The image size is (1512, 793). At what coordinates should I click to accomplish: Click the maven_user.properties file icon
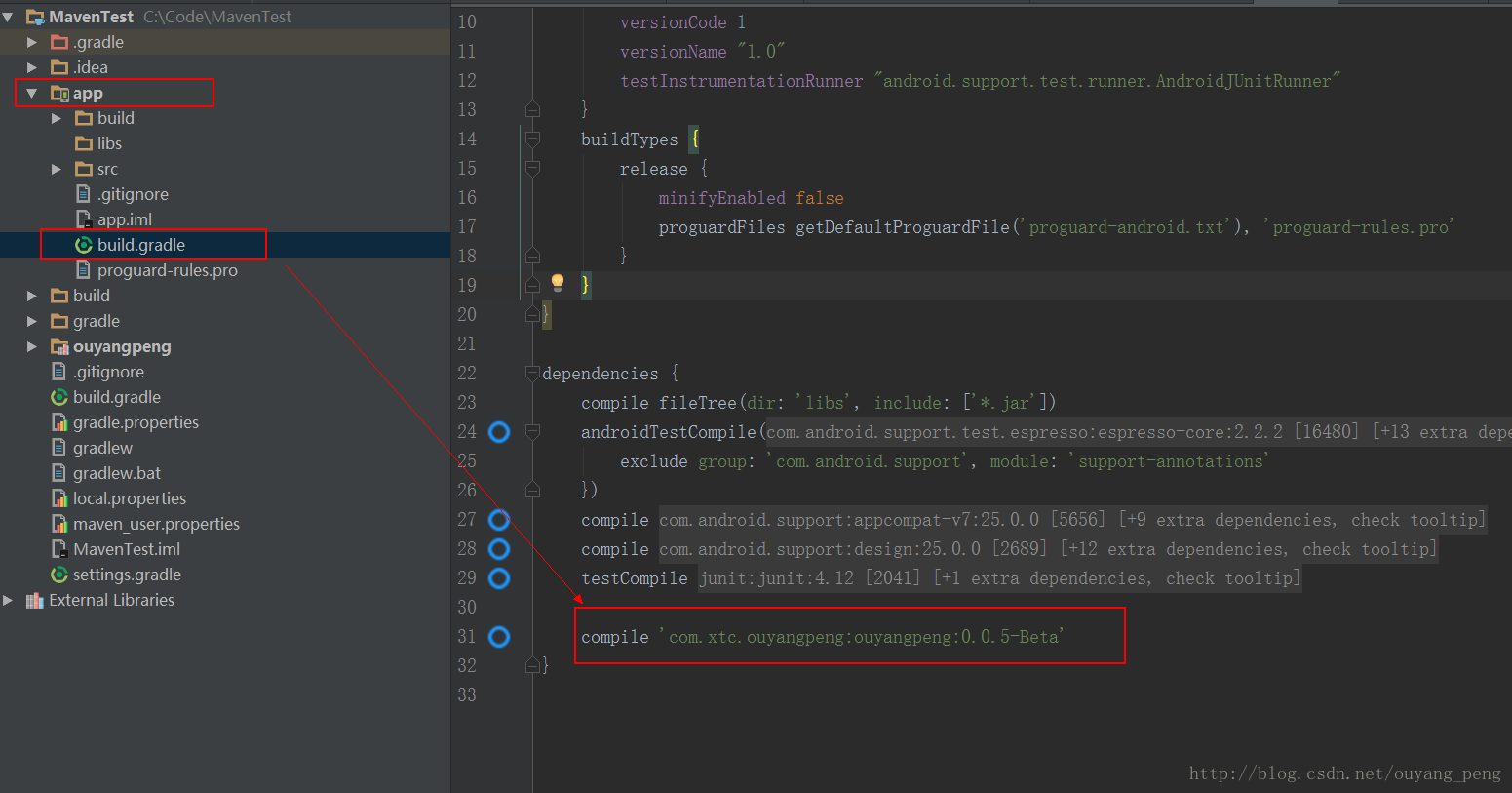click(59, 524)
